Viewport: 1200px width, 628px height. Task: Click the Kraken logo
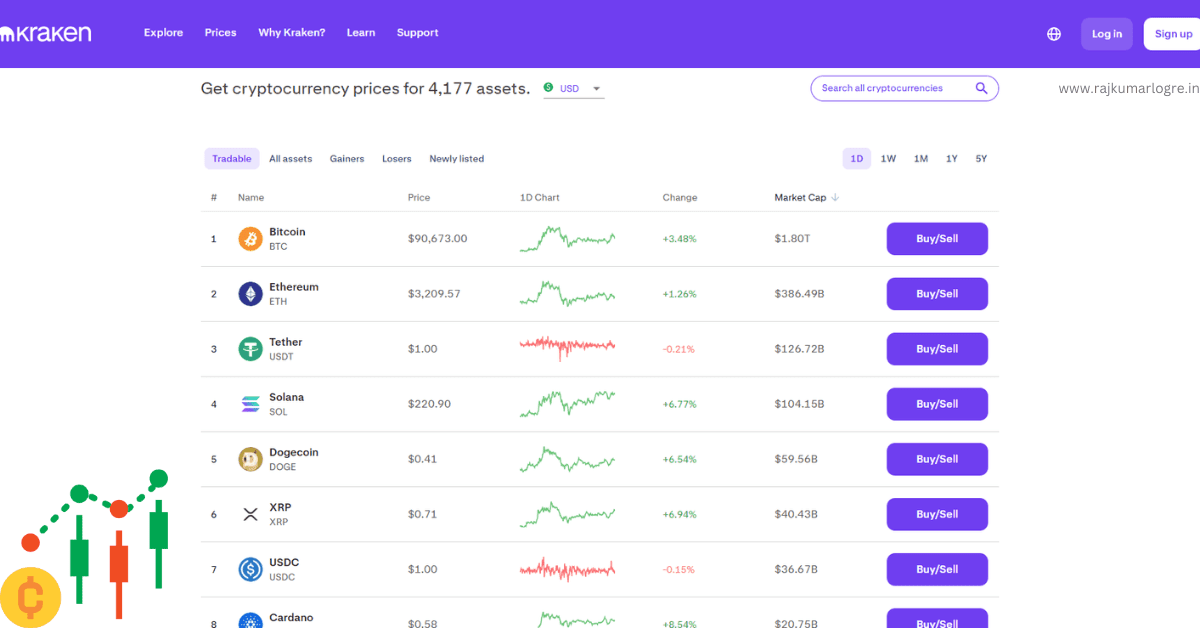(46, 33)
